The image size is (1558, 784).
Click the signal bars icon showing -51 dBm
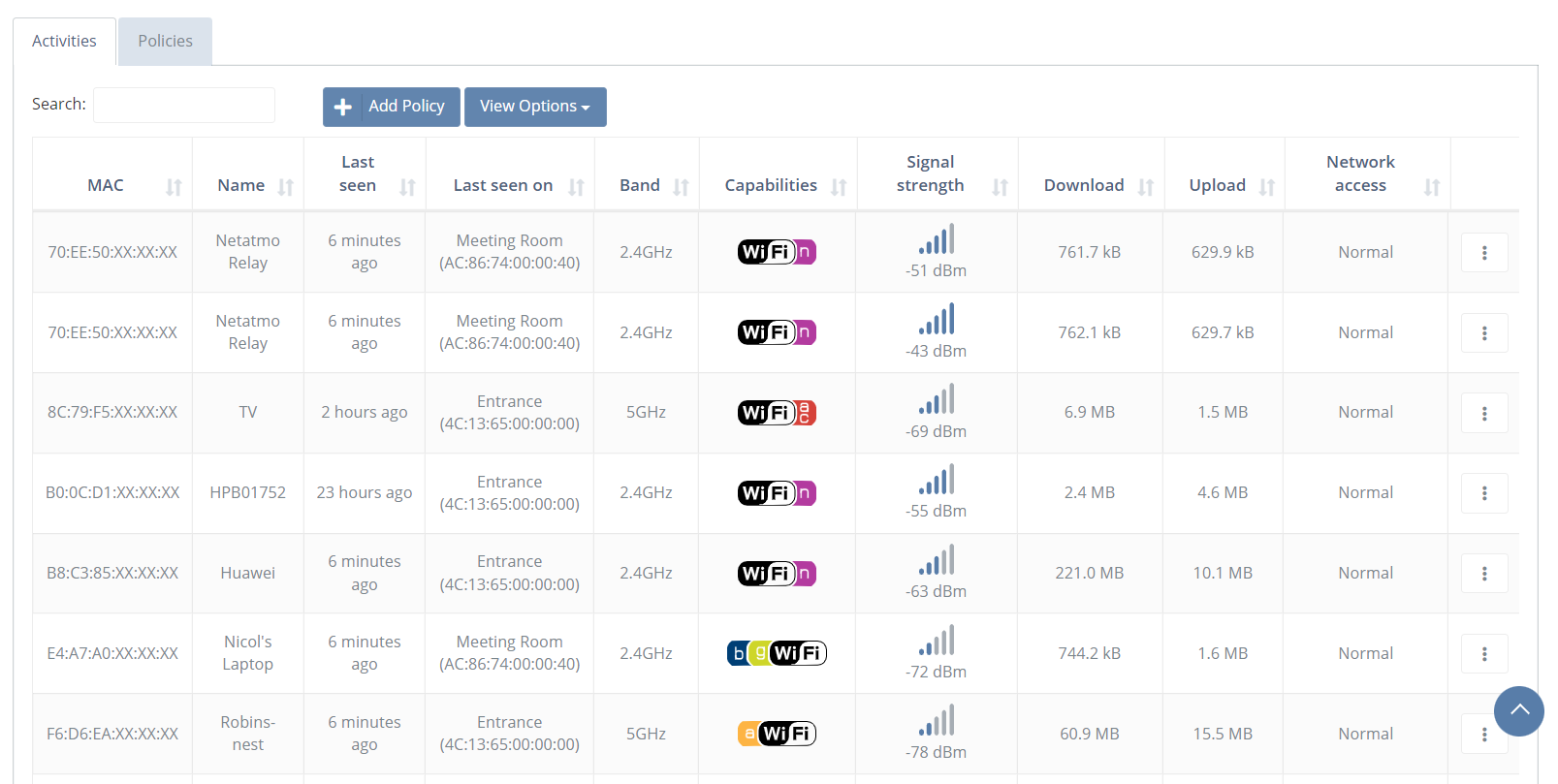click(x=937, y=239)
